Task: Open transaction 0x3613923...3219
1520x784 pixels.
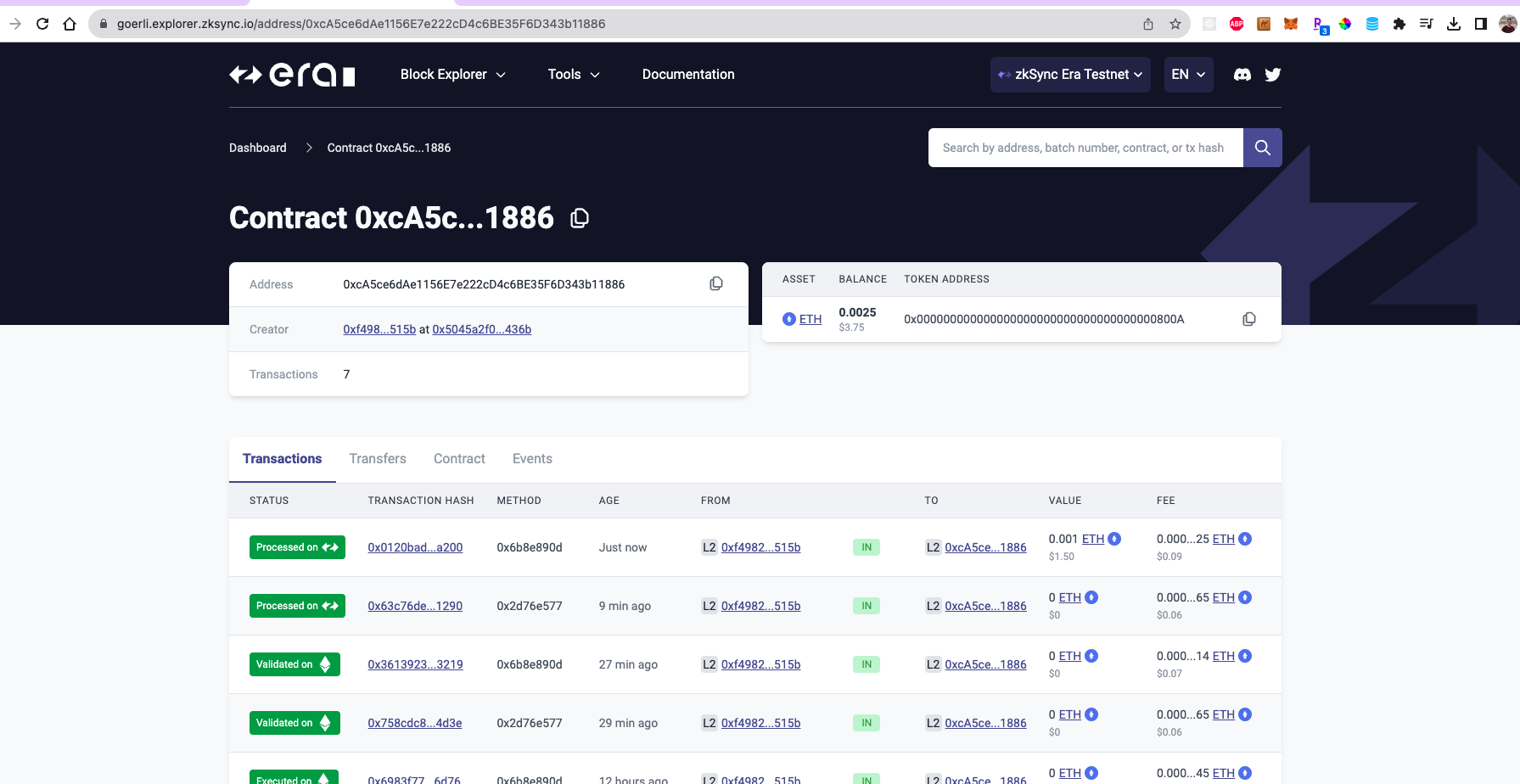Action: point(415,664)
